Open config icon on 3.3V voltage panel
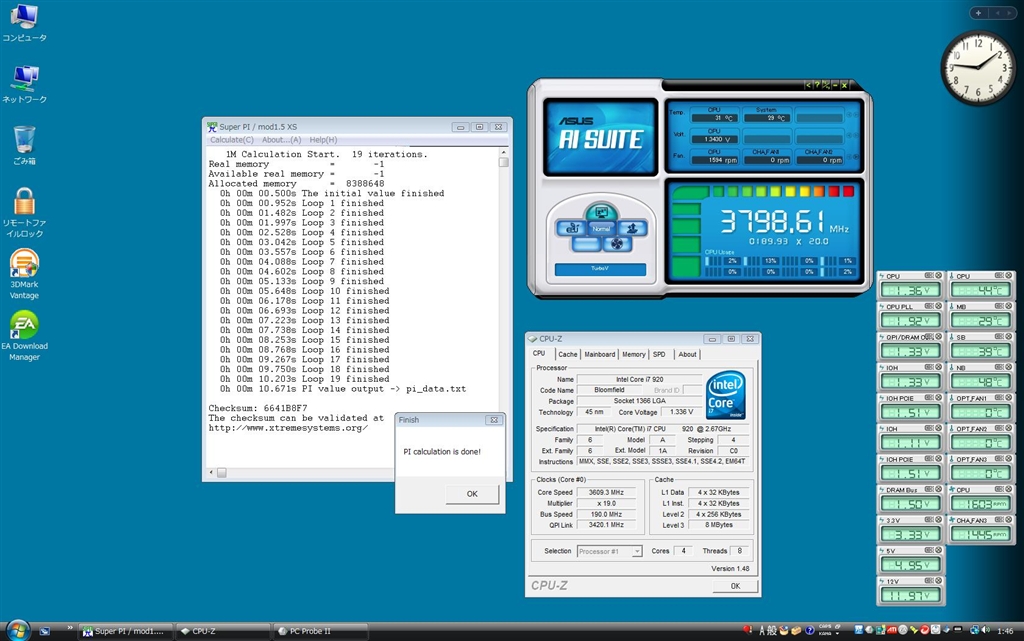Viewport: 1024px width, 641px height. click(929, 520)
